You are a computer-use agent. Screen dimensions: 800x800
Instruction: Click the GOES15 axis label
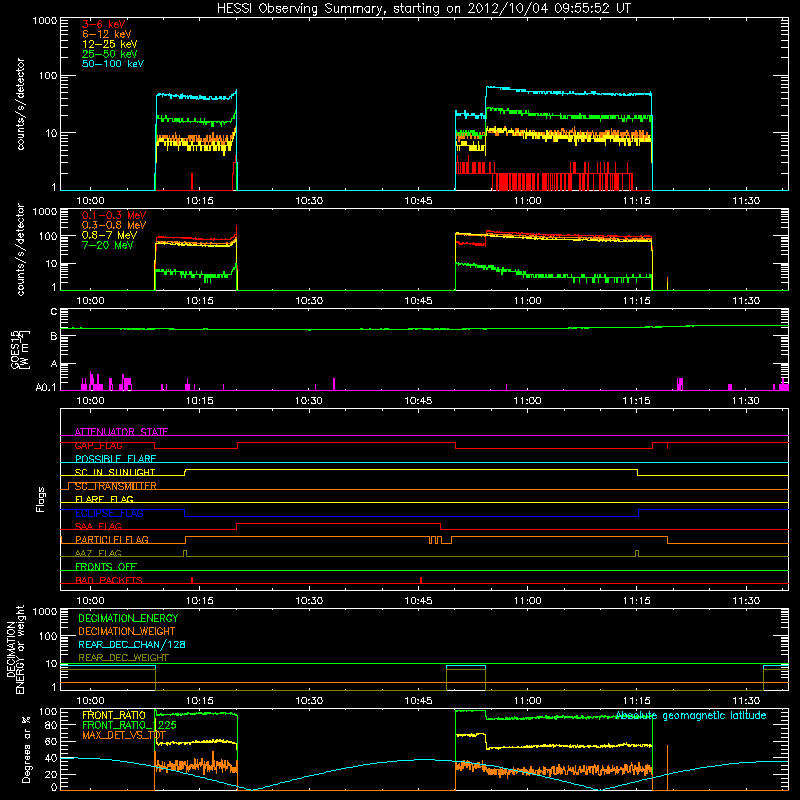coord(20,349)
